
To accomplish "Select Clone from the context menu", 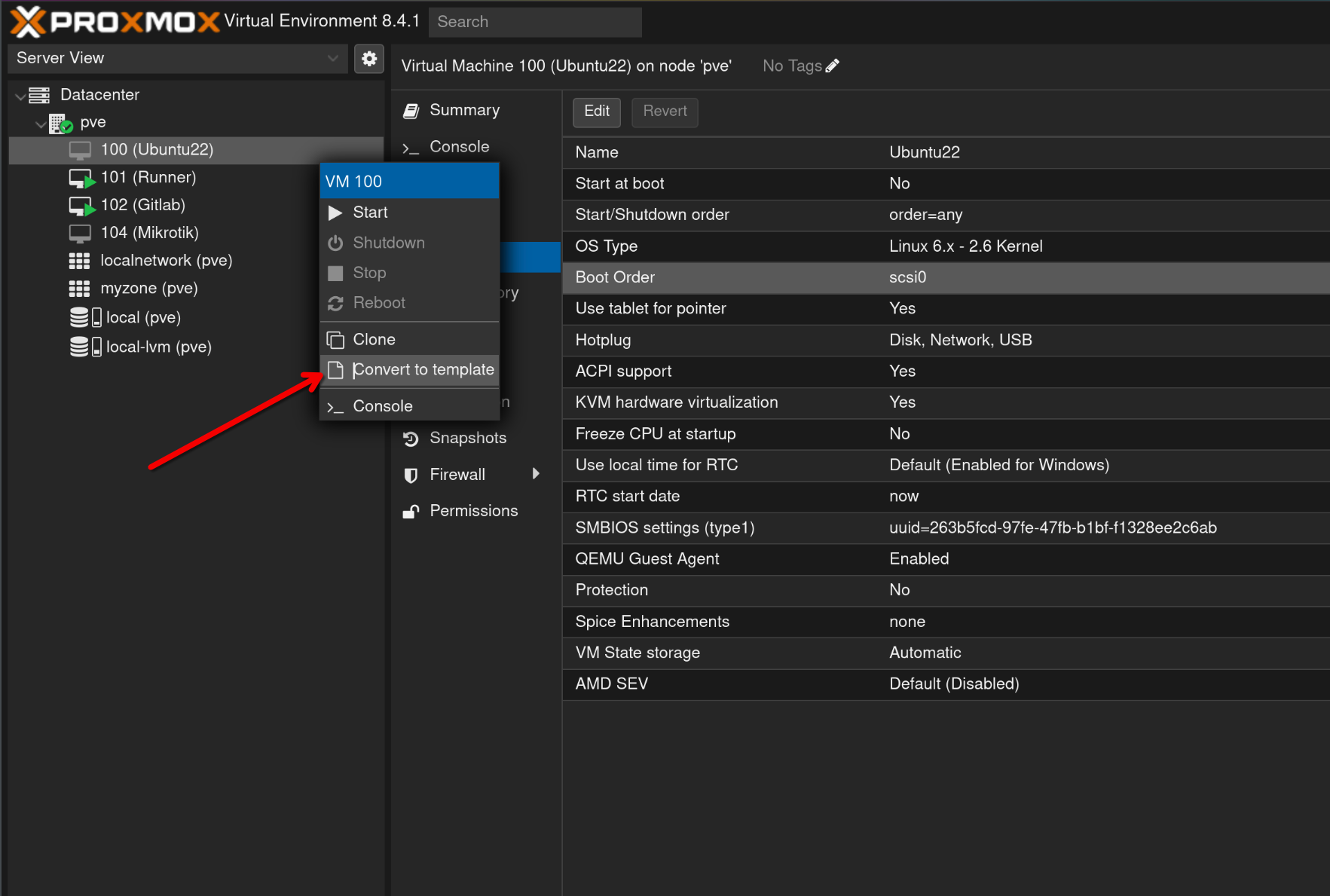I will pyautogui.click(x=409, y=340).
